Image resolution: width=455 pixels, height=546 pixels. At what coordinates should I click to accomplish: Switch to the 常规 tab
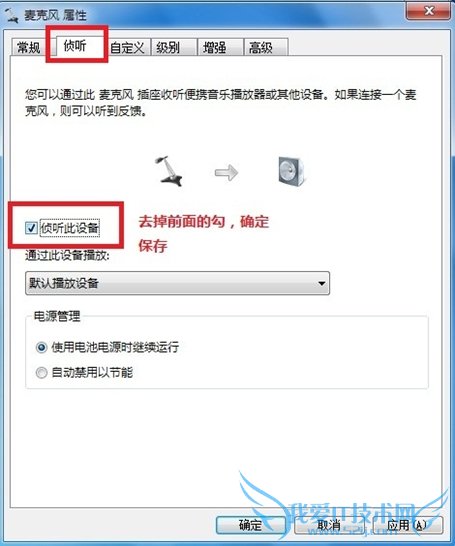tap(29, 47)
